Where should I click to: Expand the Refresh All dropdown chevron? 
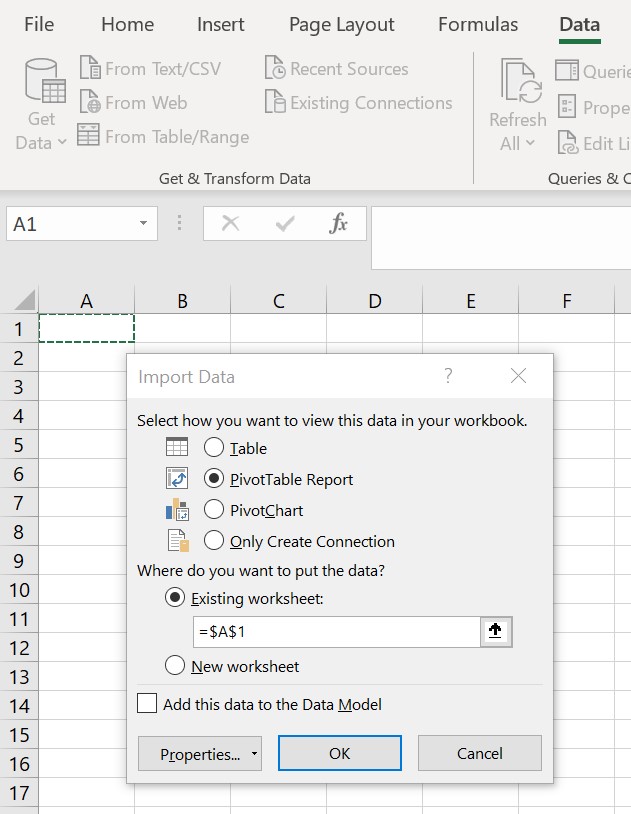click(530, 142)
